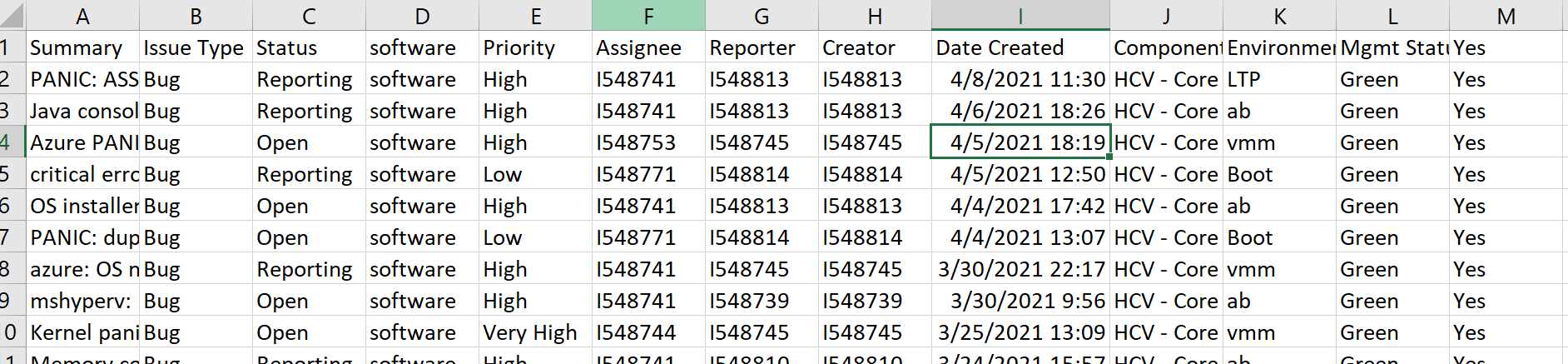Screen dimensions: 1568x364
Task: Click Reporting status in 'Java consol' row
Action: 309,111
